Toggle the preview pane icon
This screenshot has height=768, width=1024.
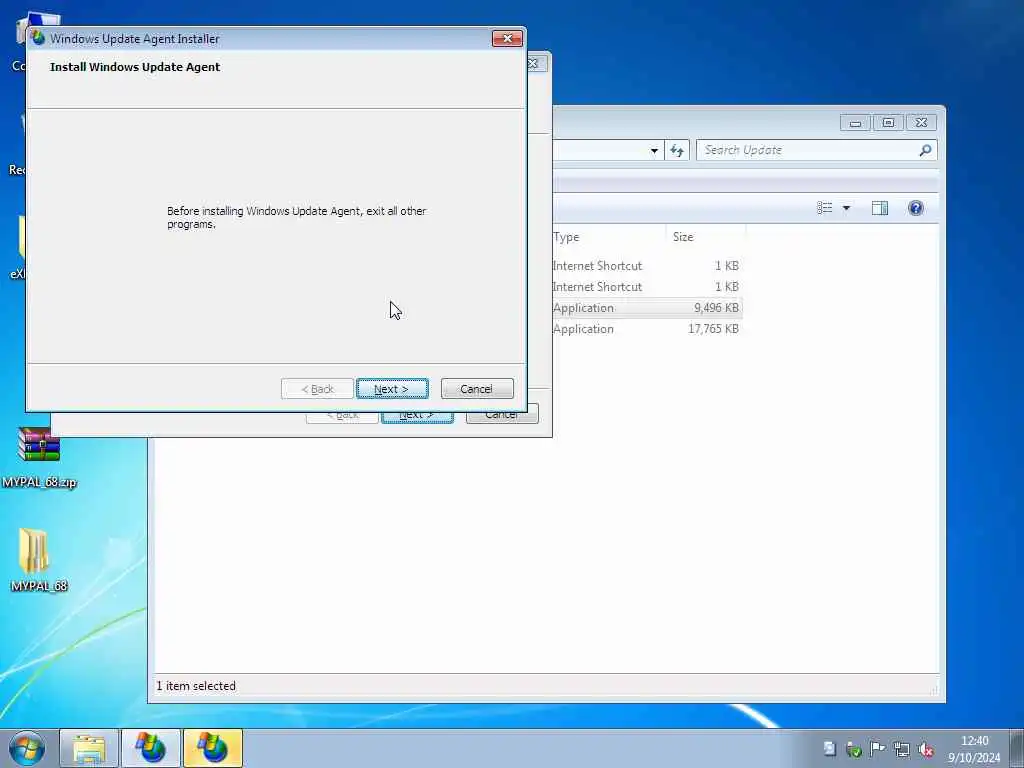pos(880,208)
